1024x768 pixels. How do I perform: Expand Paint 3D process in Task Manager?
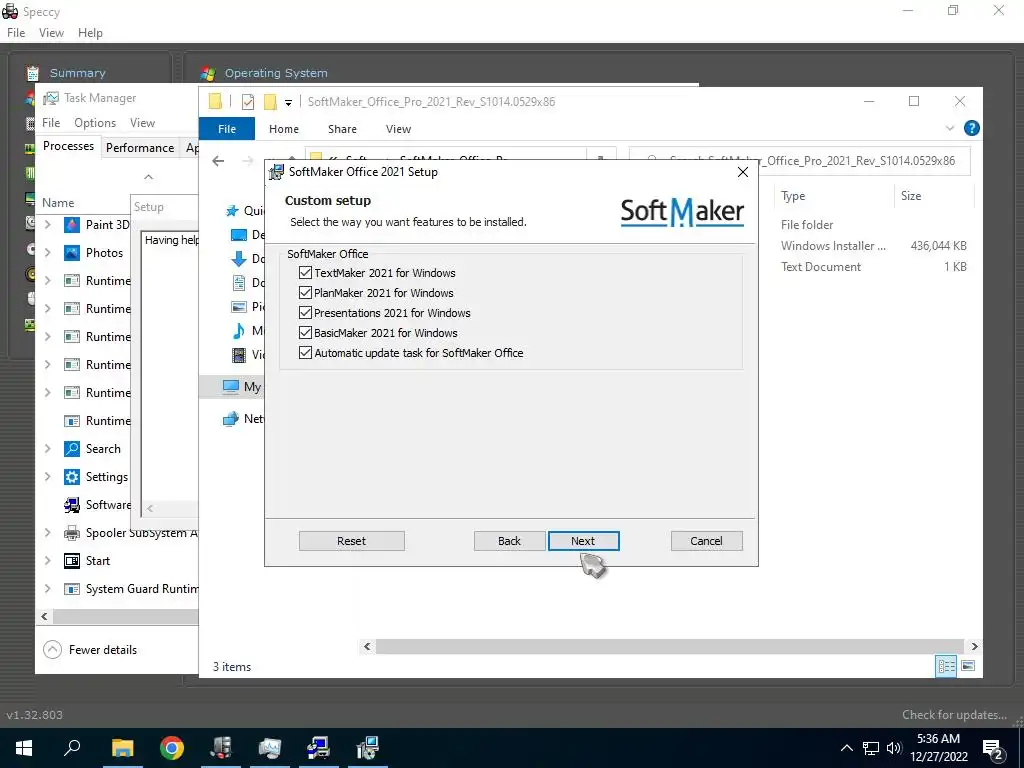48,225
